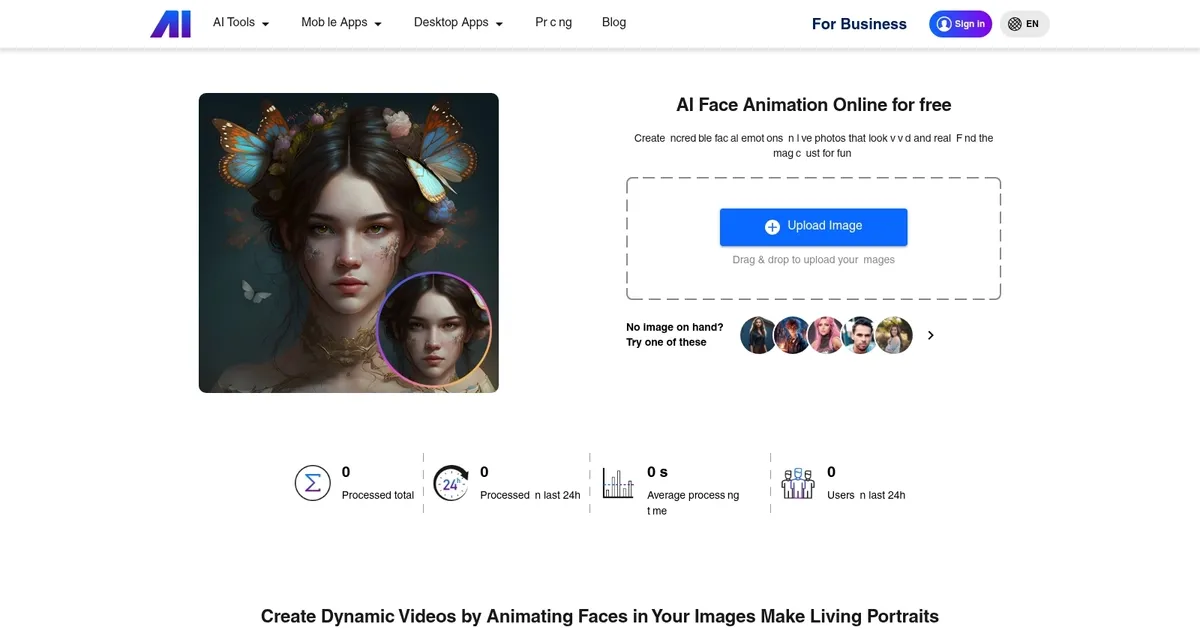Expand the AI Tools dropdown menu
Screen dimensions: 1200x630
click(x=241, y=23)
